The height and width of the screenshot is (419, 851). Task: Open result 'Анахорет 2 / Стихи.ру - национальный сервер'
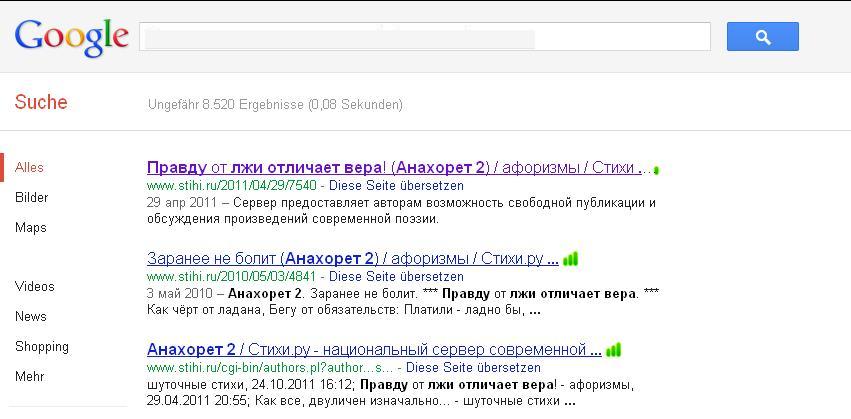click(374, 349)
